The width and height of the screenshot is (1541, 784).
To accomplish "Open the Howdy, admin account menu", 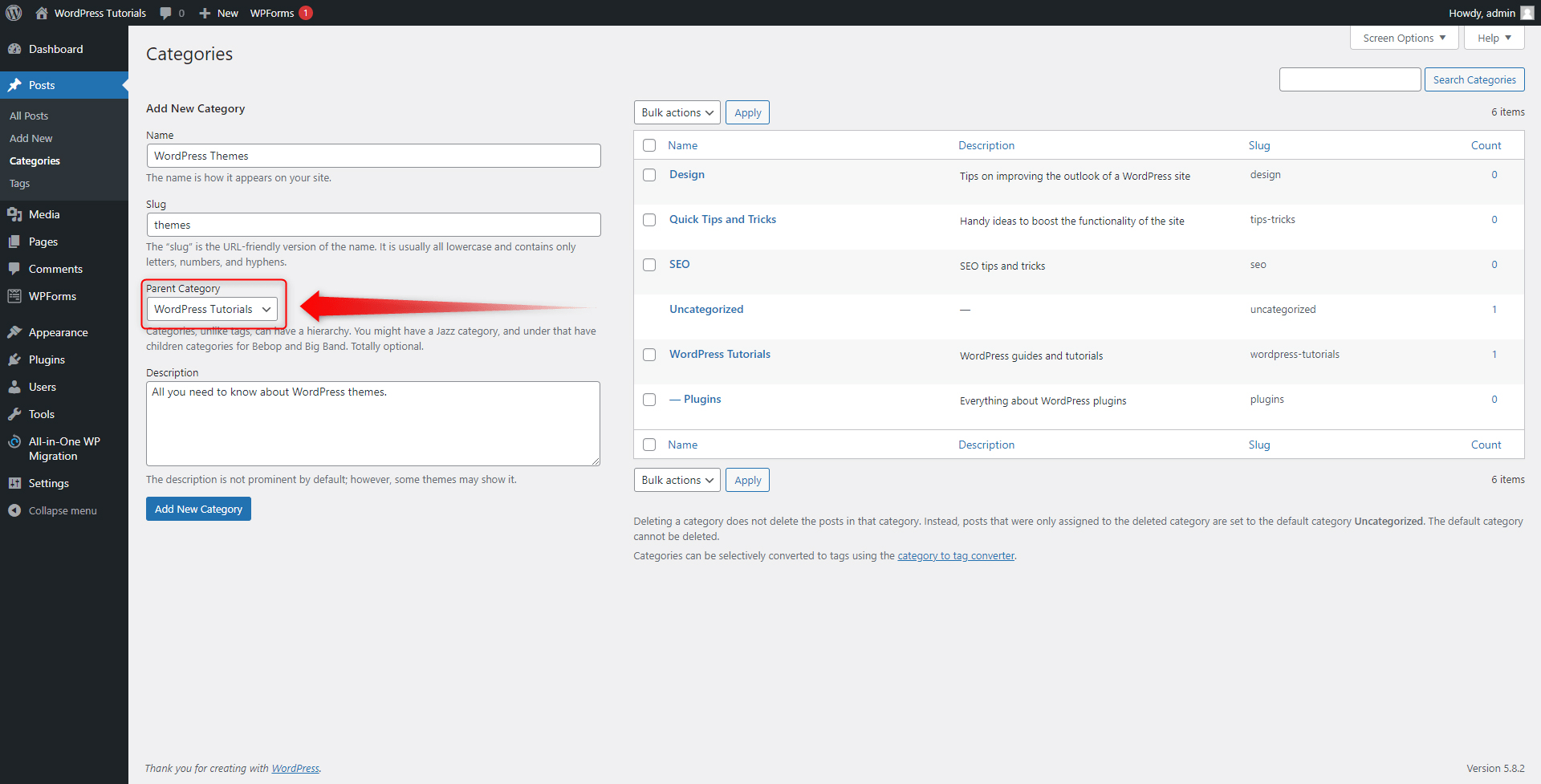I will click(1490, 13).
